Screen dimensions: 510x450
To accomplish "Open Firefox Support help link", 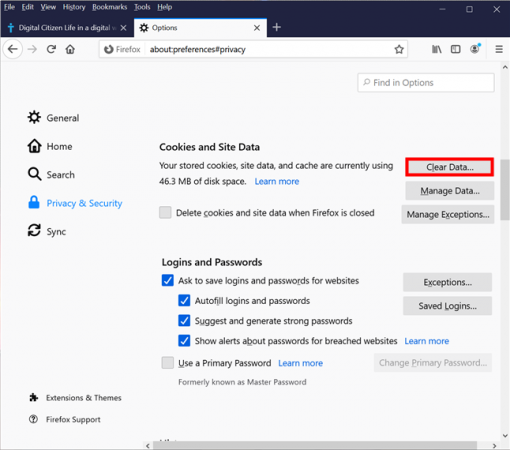I will (65, 419).
